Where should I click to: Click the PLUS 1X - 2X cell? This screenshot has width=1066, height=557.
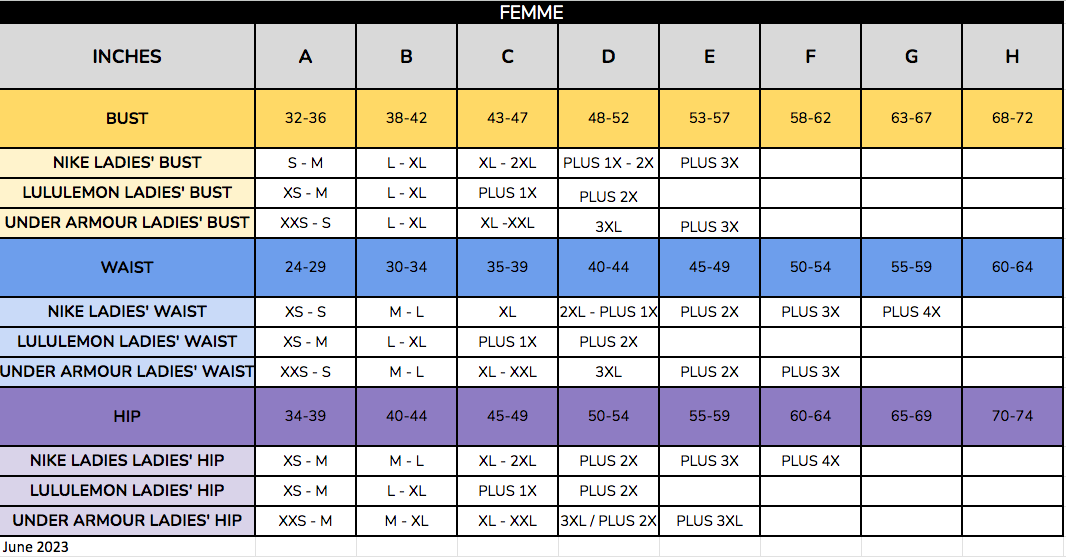pyautogui.click(x=608, y=163)
